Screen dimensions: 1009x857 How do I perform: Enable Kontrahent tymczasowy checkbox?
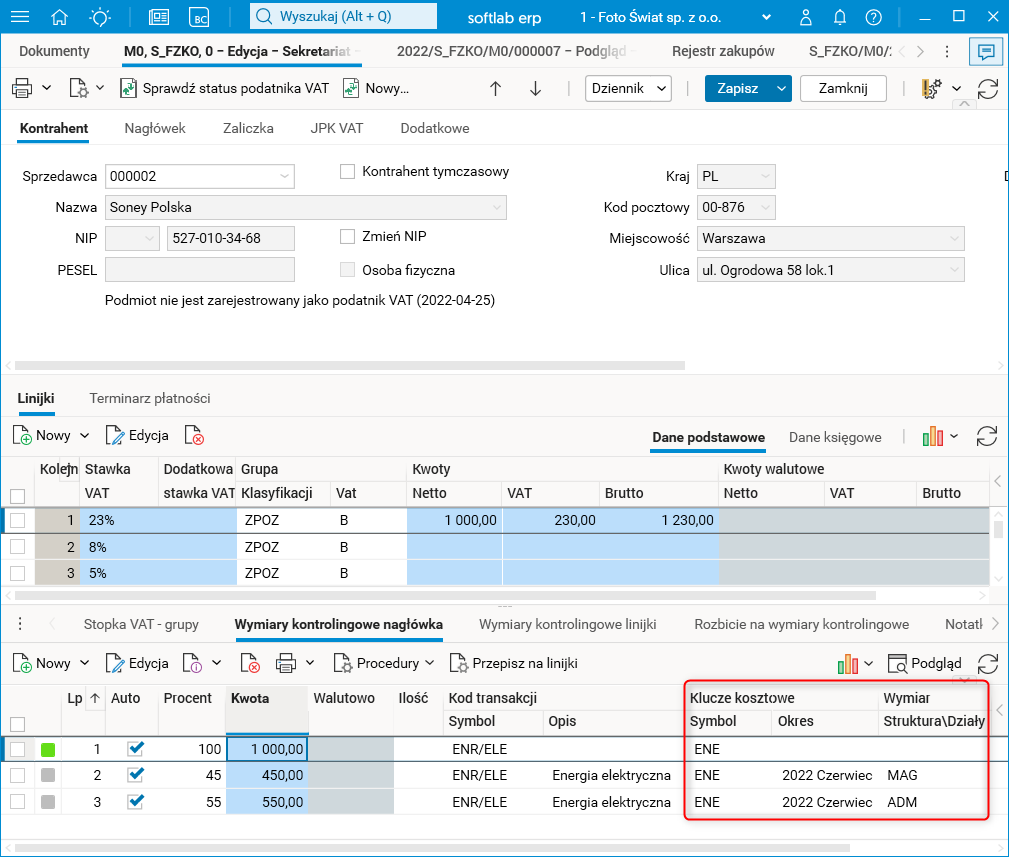tap(347, 172)
